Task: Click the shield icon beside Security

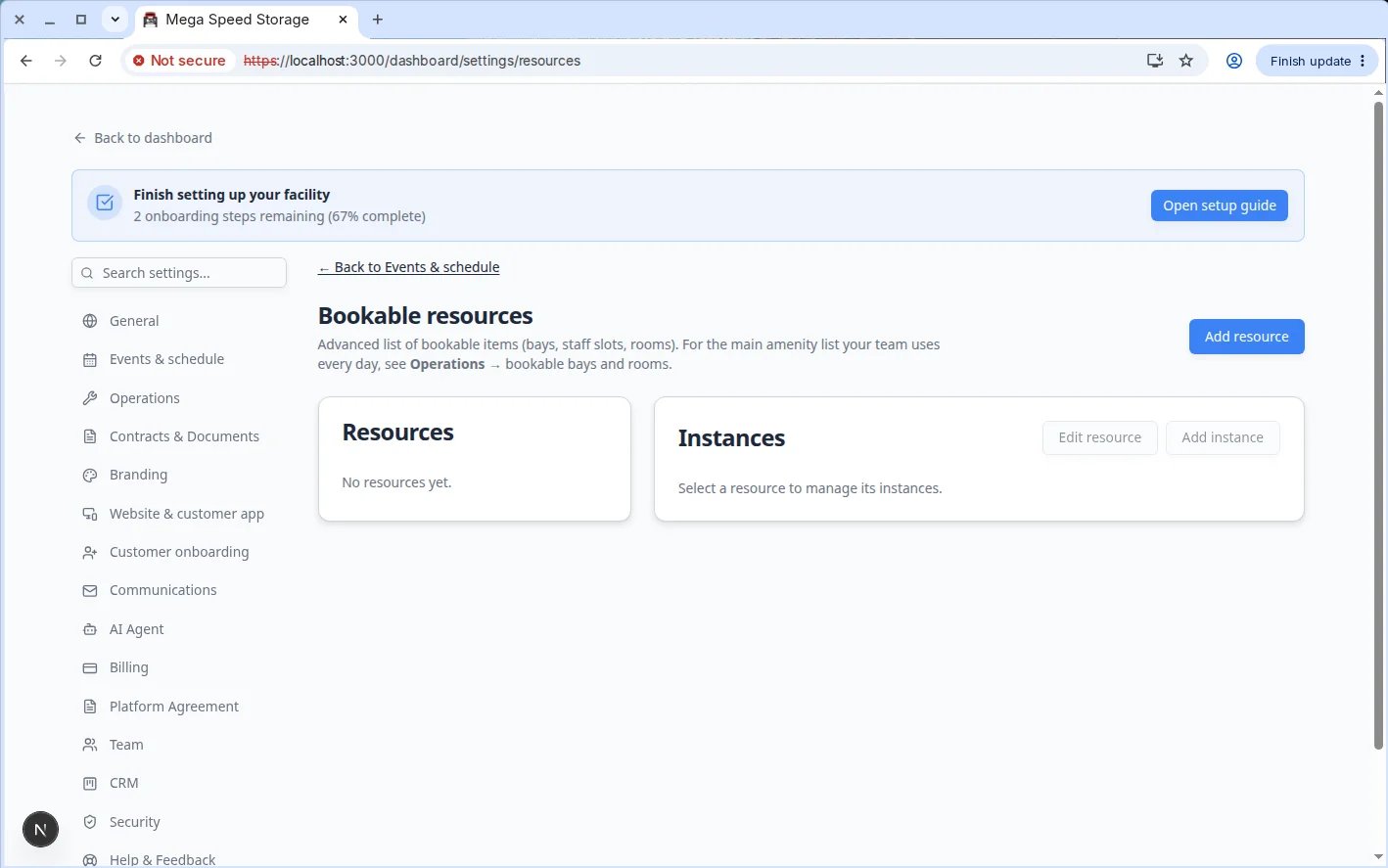Action: click(x=90, y=822)
